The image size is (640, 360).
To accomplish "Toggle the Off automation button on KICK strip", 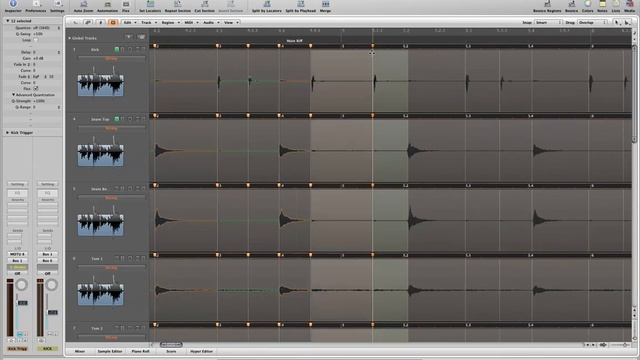I will tap(47, 273).
